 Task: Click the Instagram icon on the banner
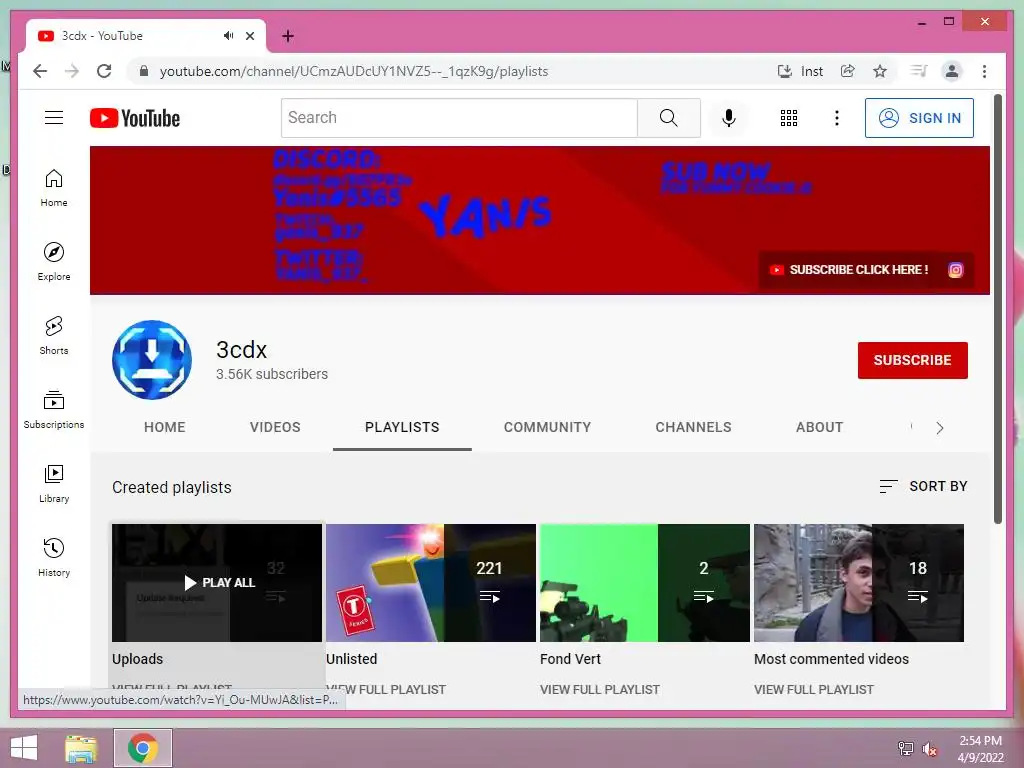click(x=955, y=270)
